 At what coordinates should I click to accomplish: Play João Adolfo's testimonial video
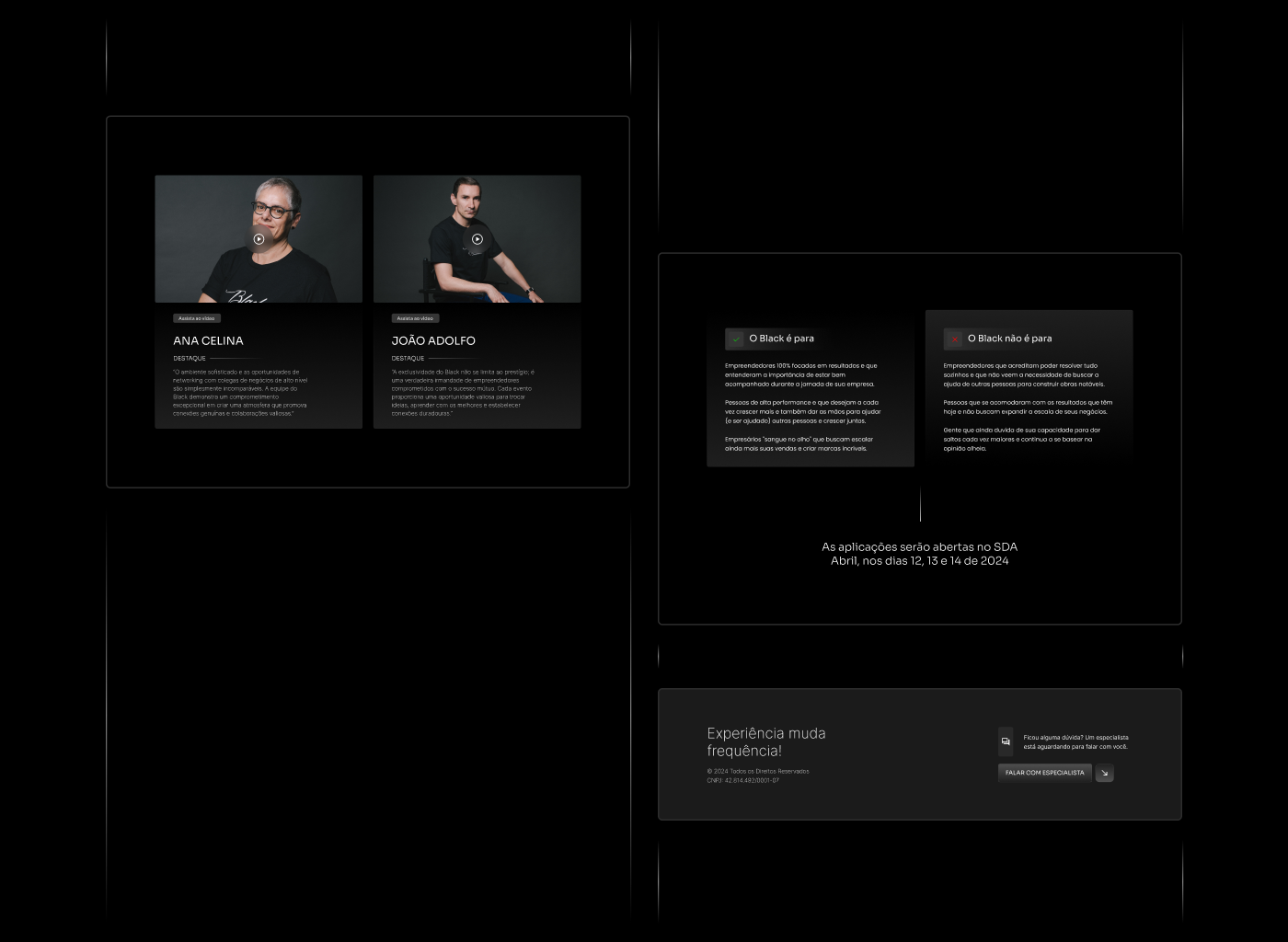[x=477, y=239]
